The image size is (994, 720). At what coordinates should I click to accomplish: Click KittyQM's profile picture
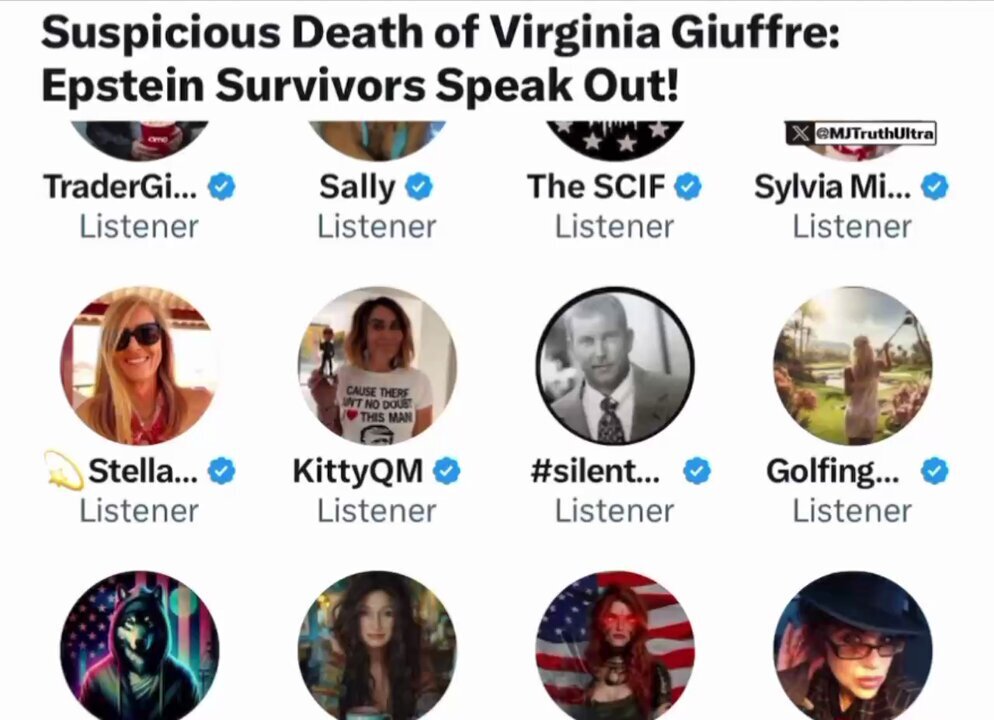[377, 366]
